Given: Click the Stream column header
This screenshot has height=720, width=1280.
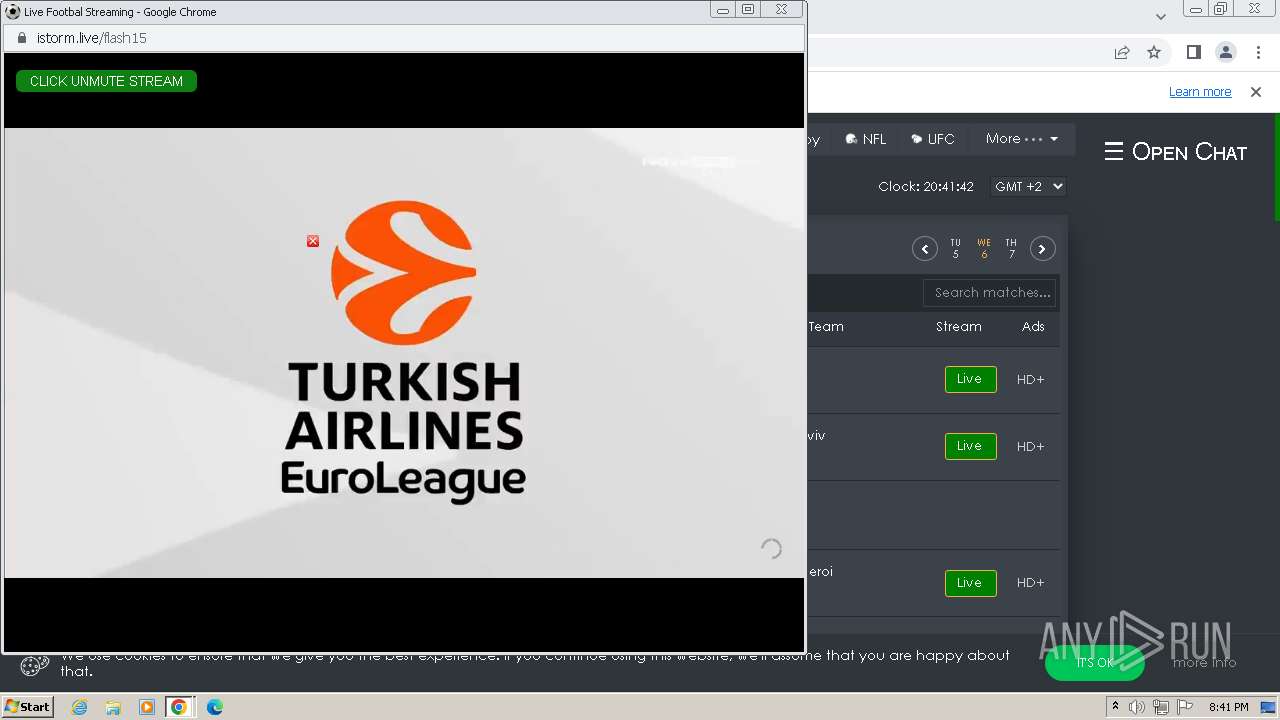Looking at the screenshot, I should click(959, 327).
